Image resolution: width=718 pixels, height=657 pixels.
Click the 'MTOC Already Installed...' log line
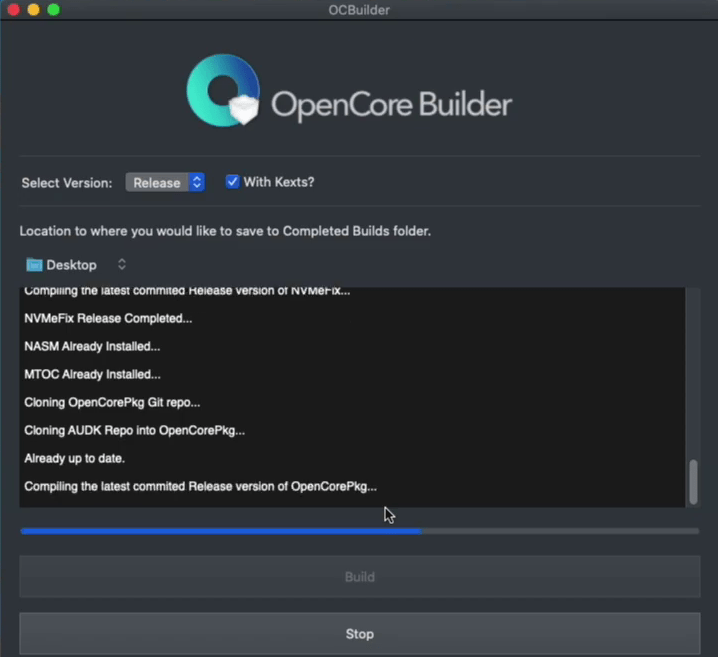tap(92, 375)
